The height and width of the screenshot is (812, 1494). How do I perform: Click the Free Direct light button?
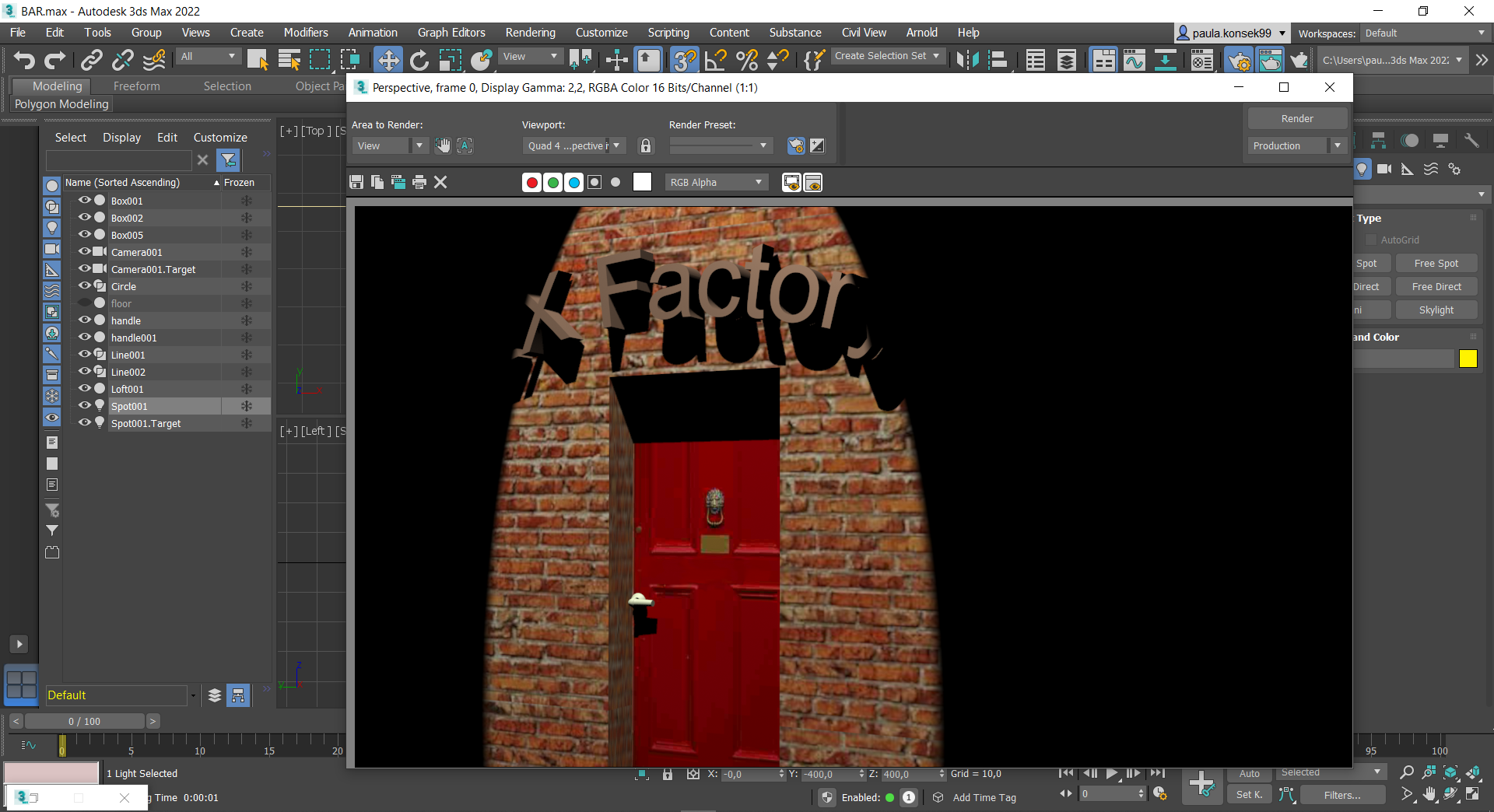(x=1436, y=287)
